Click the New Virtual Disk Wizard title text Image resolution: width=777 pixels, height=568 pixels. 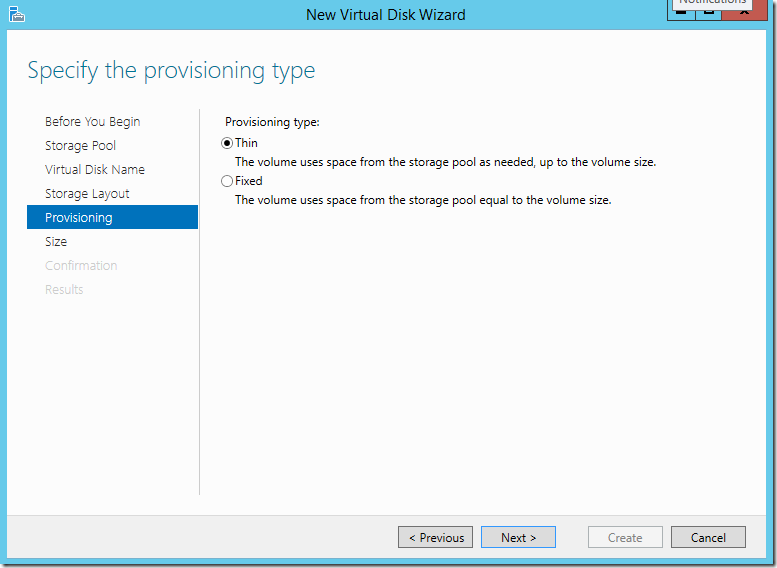(385, 14)
